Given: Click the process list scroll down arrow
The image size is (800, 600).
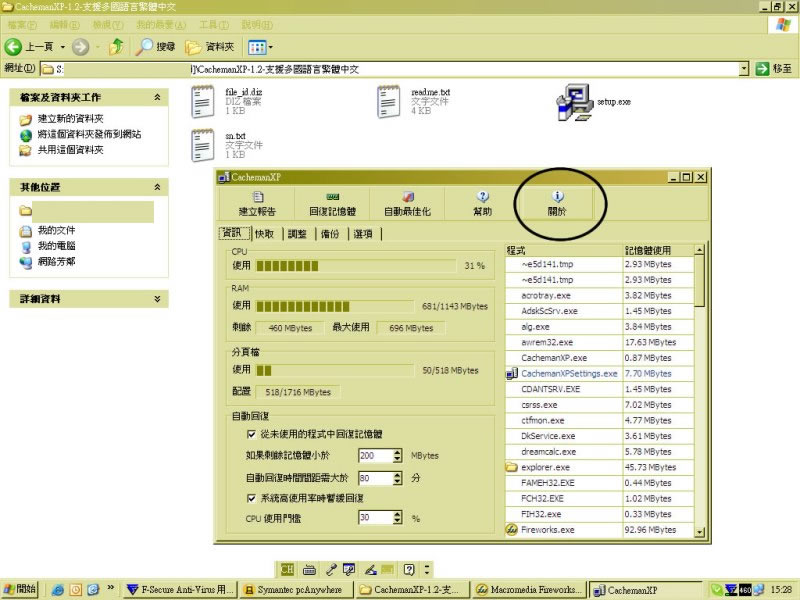Looking at the screenshot, I should pos(699,532).
